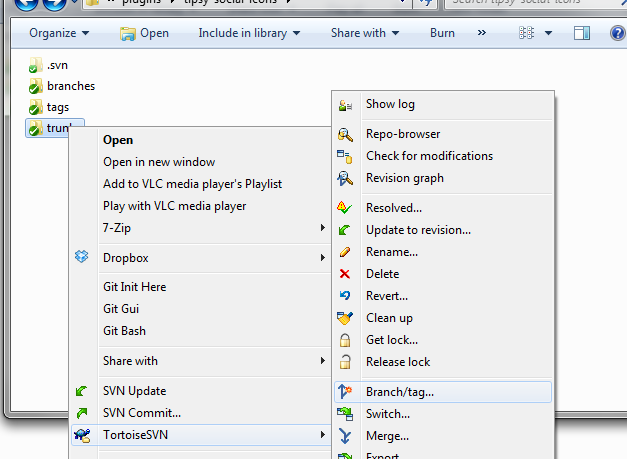Image resolution: width=627 pixels, height=459 pixels.
Task: Open the toolbar Share with dropdown
Action: (365, 33)
